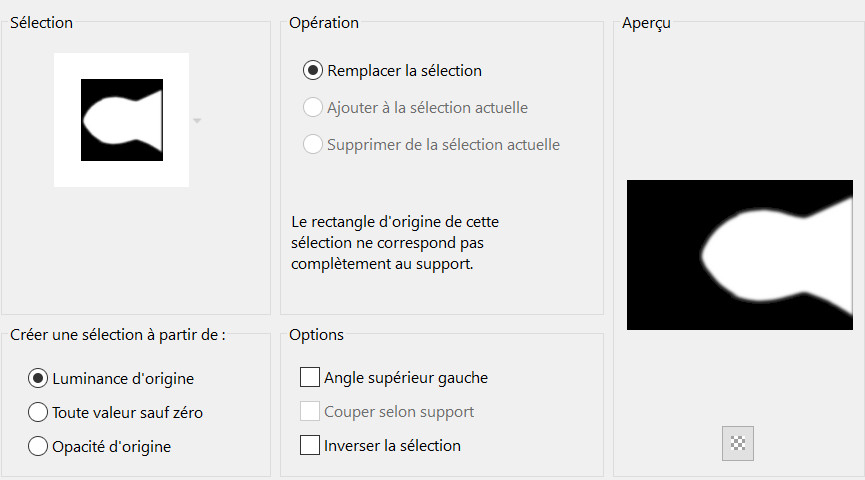The width and height of the screenshot is (865, 480).
Task: Click the rectangle d'origine warning message
Action: tap(408, 242)
